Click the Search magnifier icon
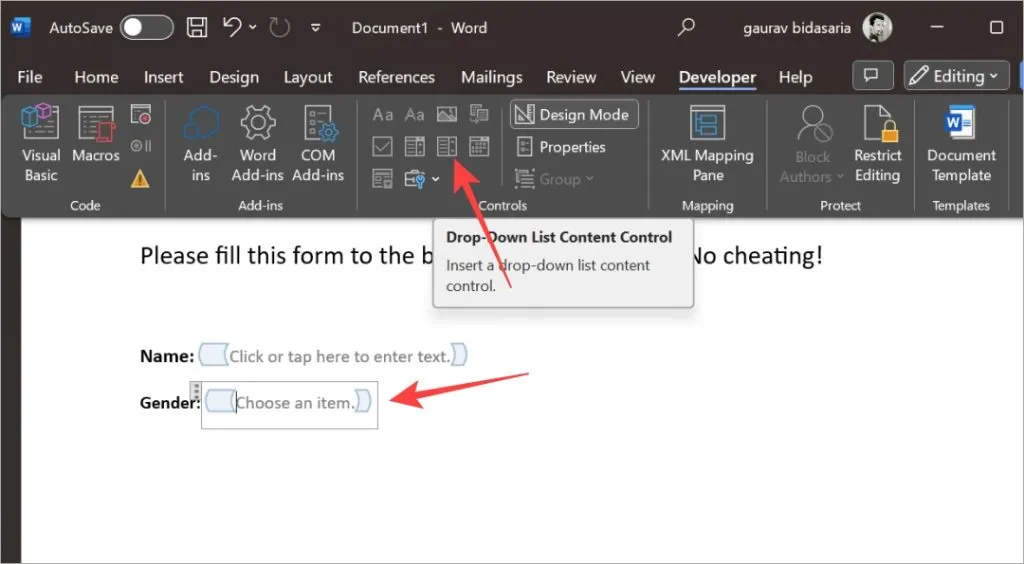This screenshot has height=564, width=1024. 686,27
